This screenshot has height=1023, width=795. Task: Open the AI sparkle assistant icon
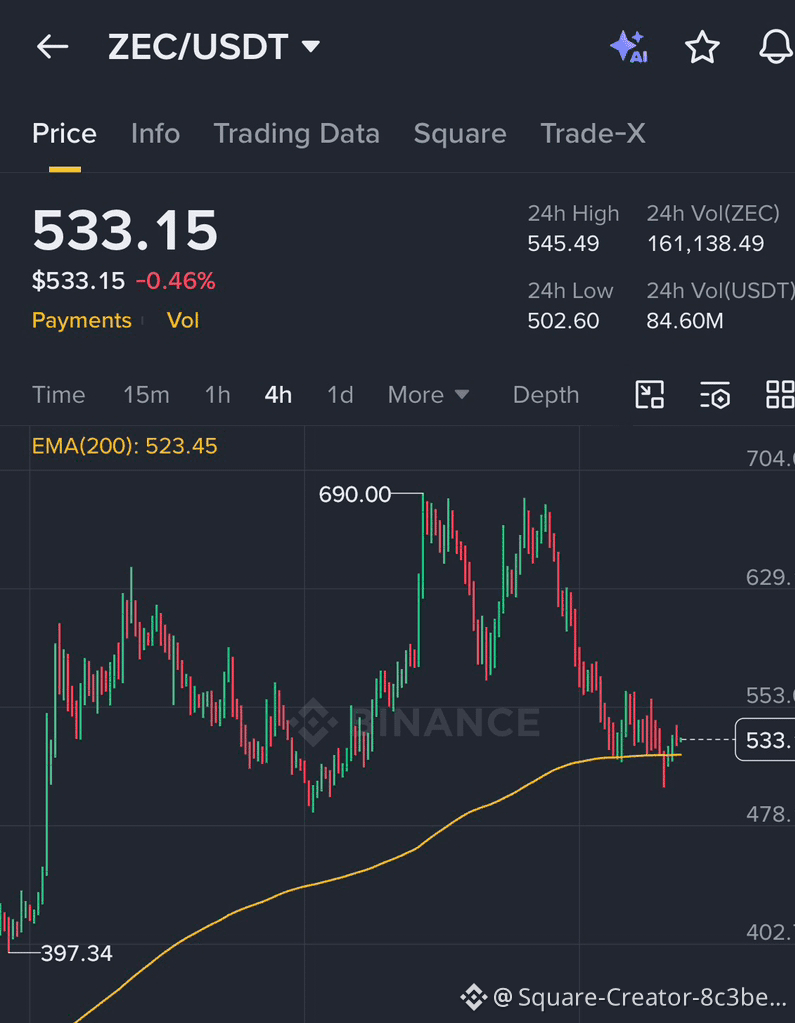629,47
